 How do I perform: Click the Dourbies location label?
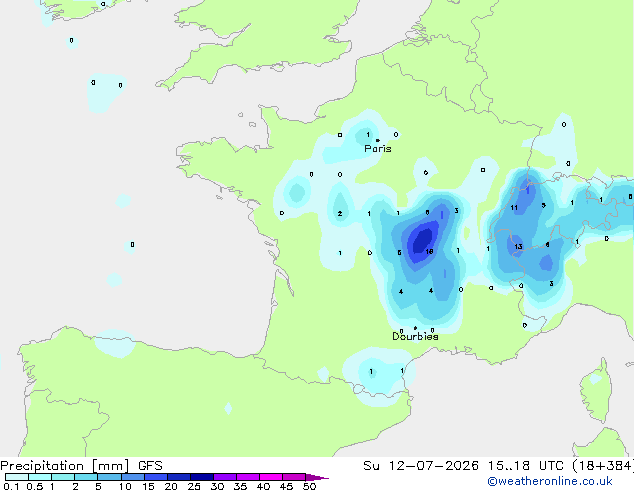(415, 336)
